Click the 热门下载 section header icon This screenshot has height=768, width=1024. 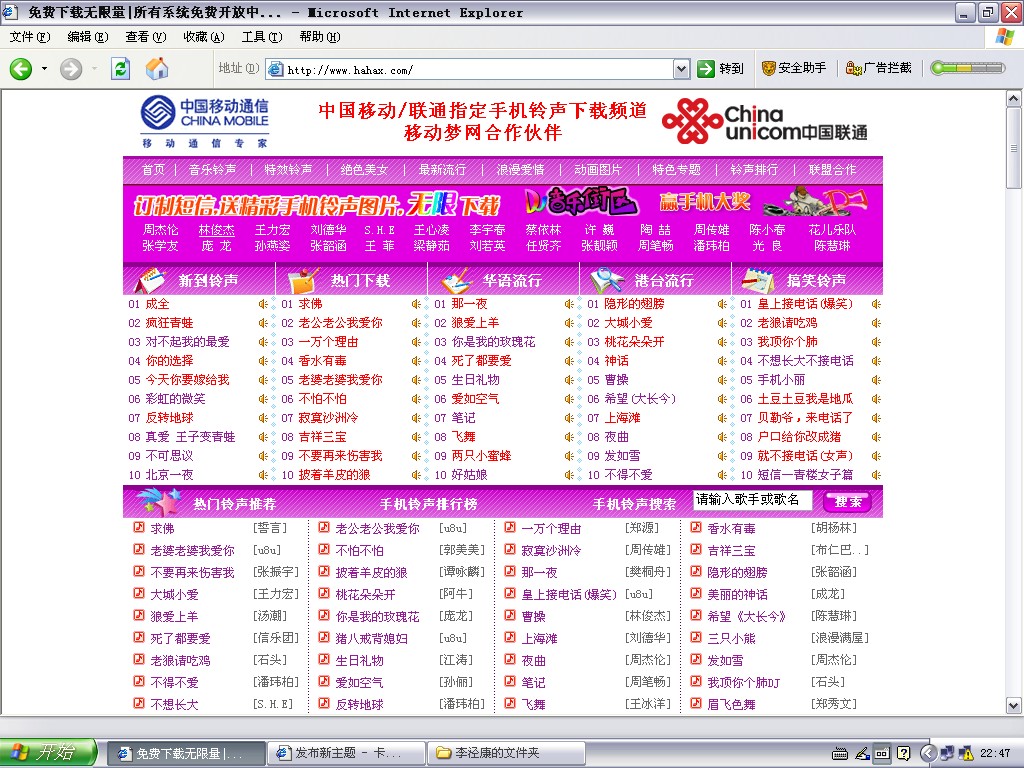304,280
